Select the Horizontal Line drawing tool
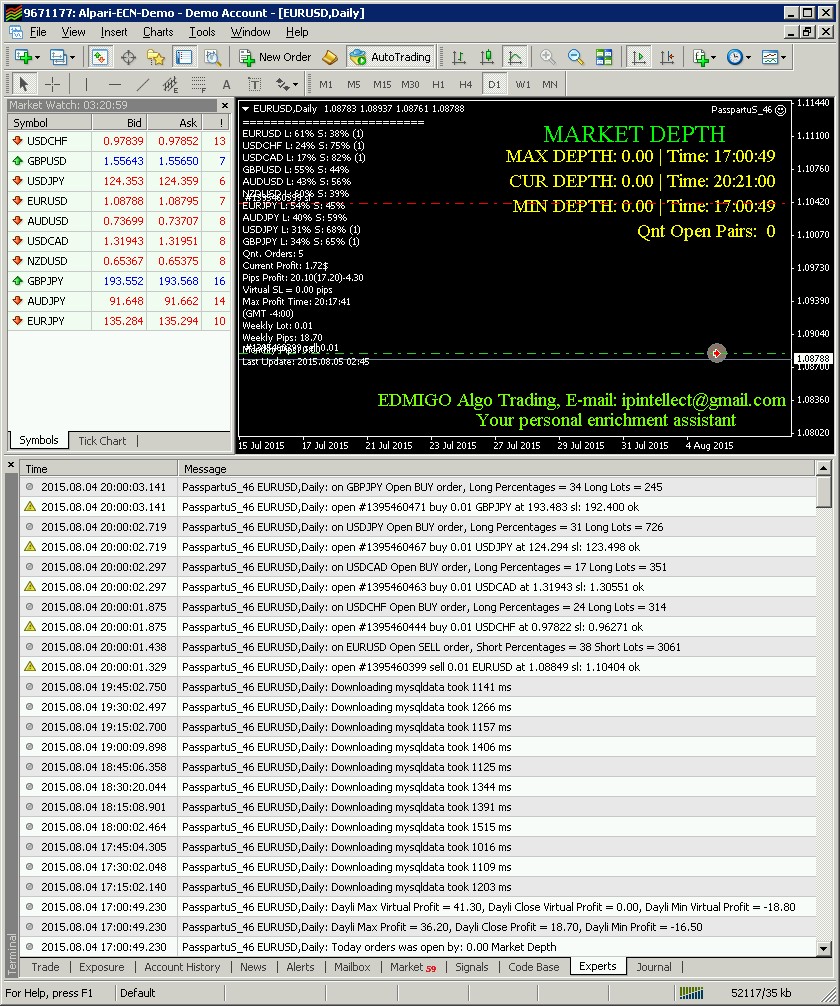840x1006 pixels. tap(115, 84)
